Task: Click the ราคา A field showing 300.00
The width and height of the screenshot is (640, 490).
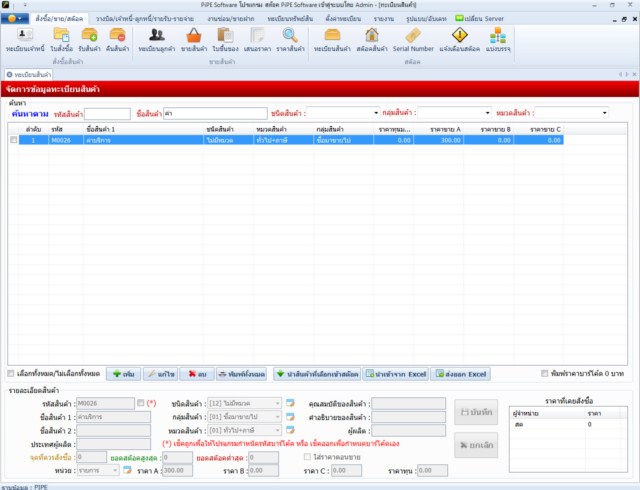Action: [178, 470]
